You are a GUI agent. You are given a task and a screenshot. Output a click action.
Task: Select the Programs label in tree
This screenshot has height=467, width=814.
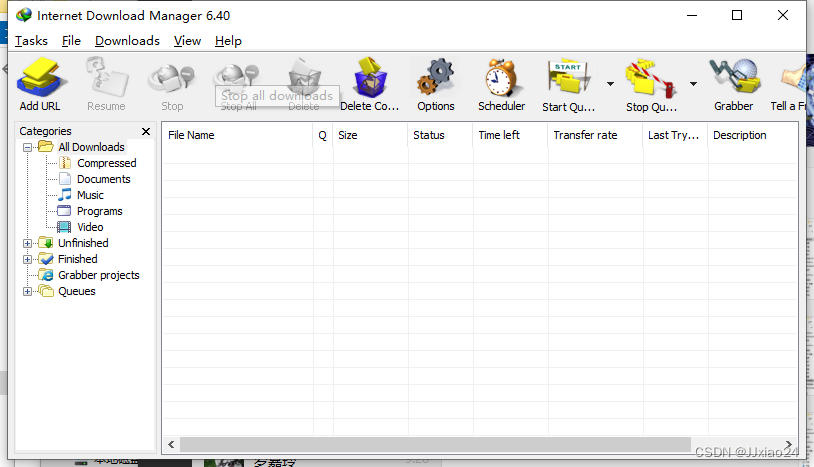click(x=100, y=211)
